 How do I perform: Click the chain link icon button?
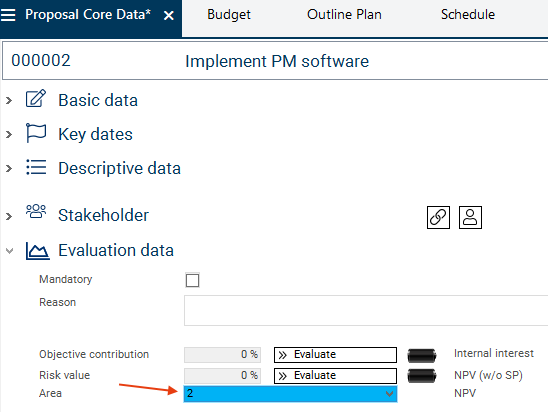tap(438, 217)
